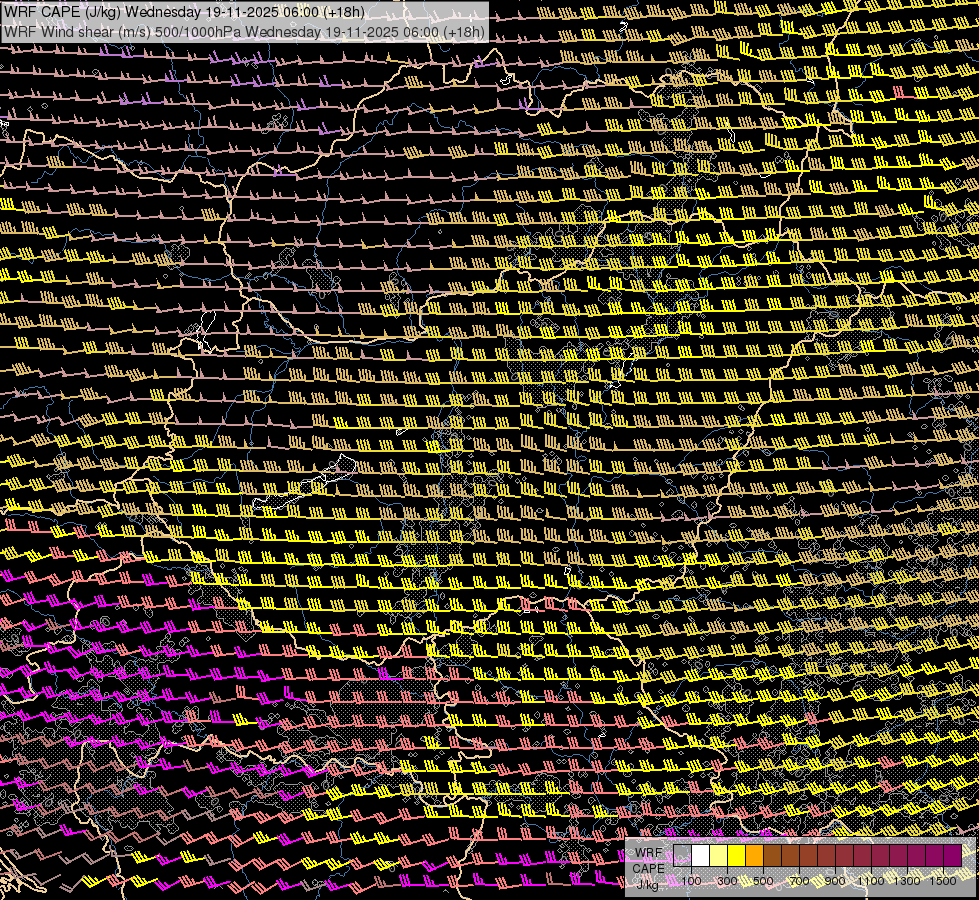
Task: Click the J/kg unit label in legend
Action: (647, 884)
